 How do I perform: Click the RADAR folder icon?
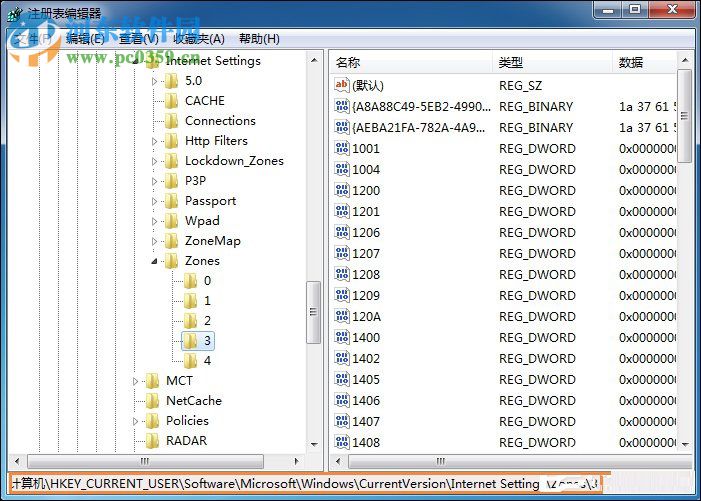152,441
